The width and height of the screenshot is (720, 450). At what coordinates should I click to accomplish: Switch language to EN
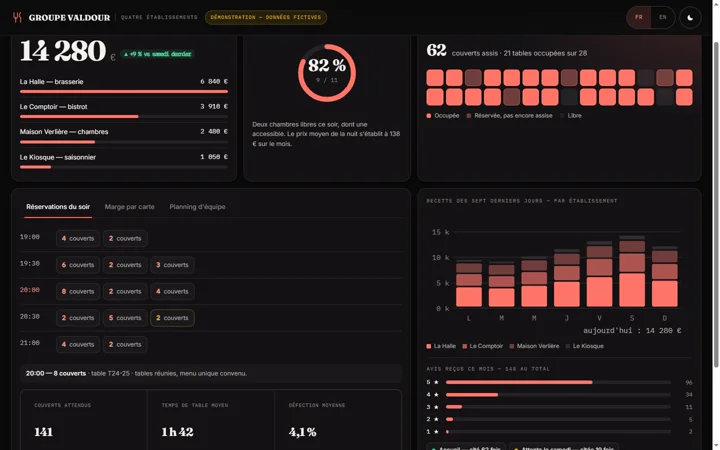[663, 17]
